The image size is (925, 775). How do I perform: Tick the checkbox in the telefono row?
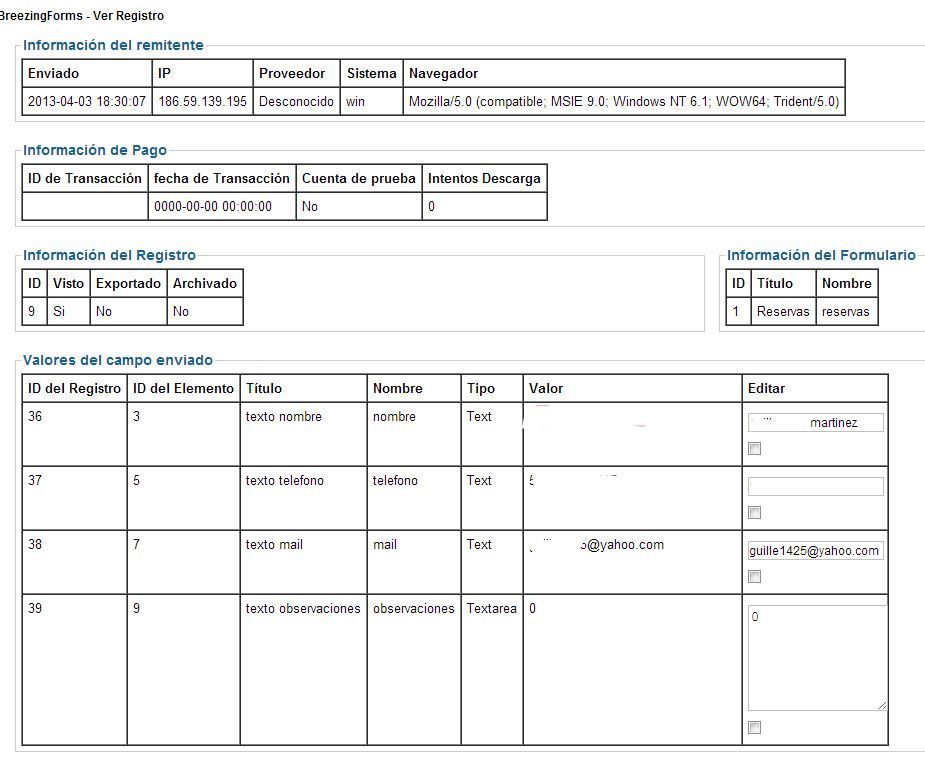[x=754, y=513]
